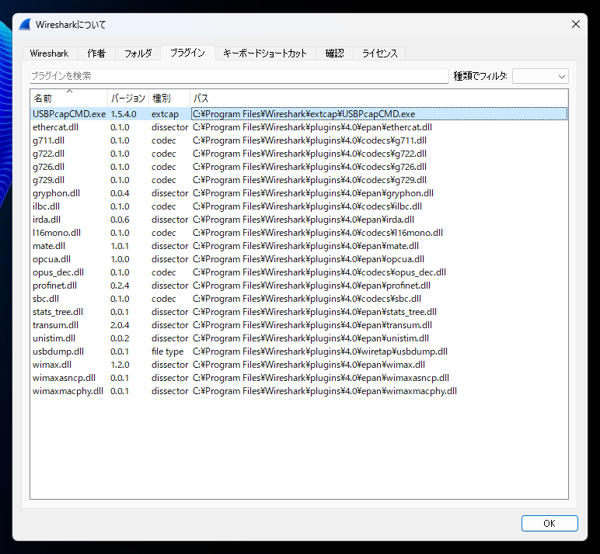Confirm with the OK button
Screen dimensions: 600x554
(x=549, y=523)
